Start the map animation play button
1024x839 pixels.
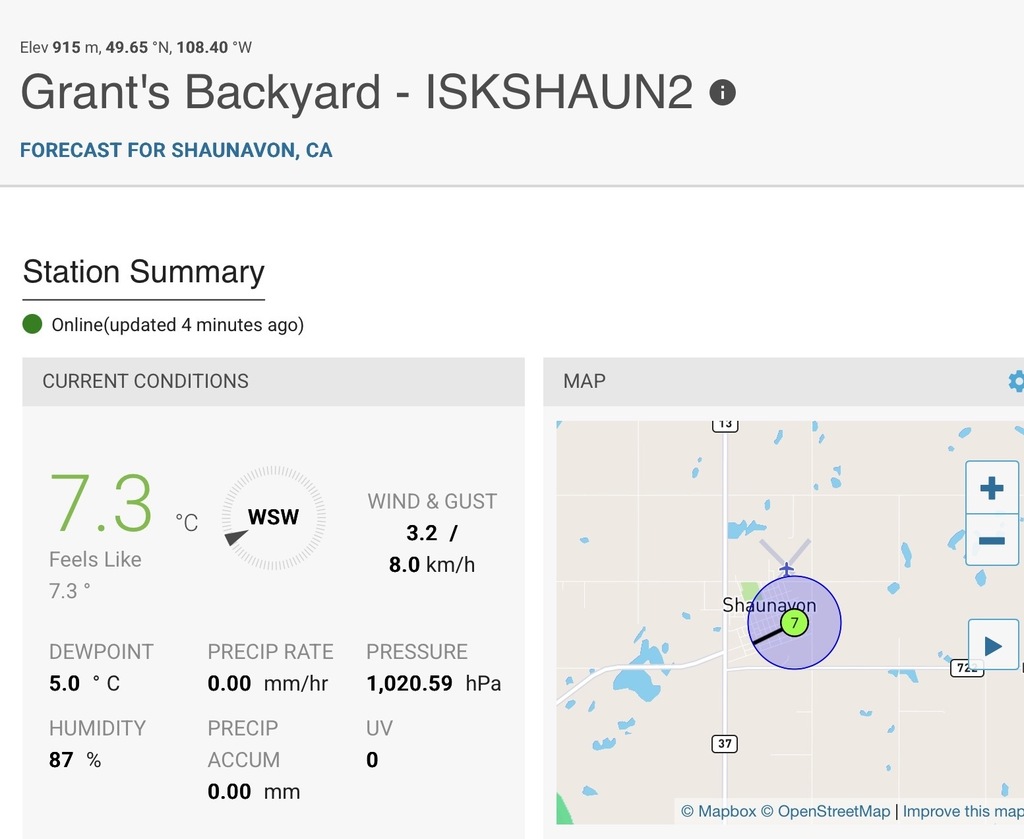click(x=993, y=645)
